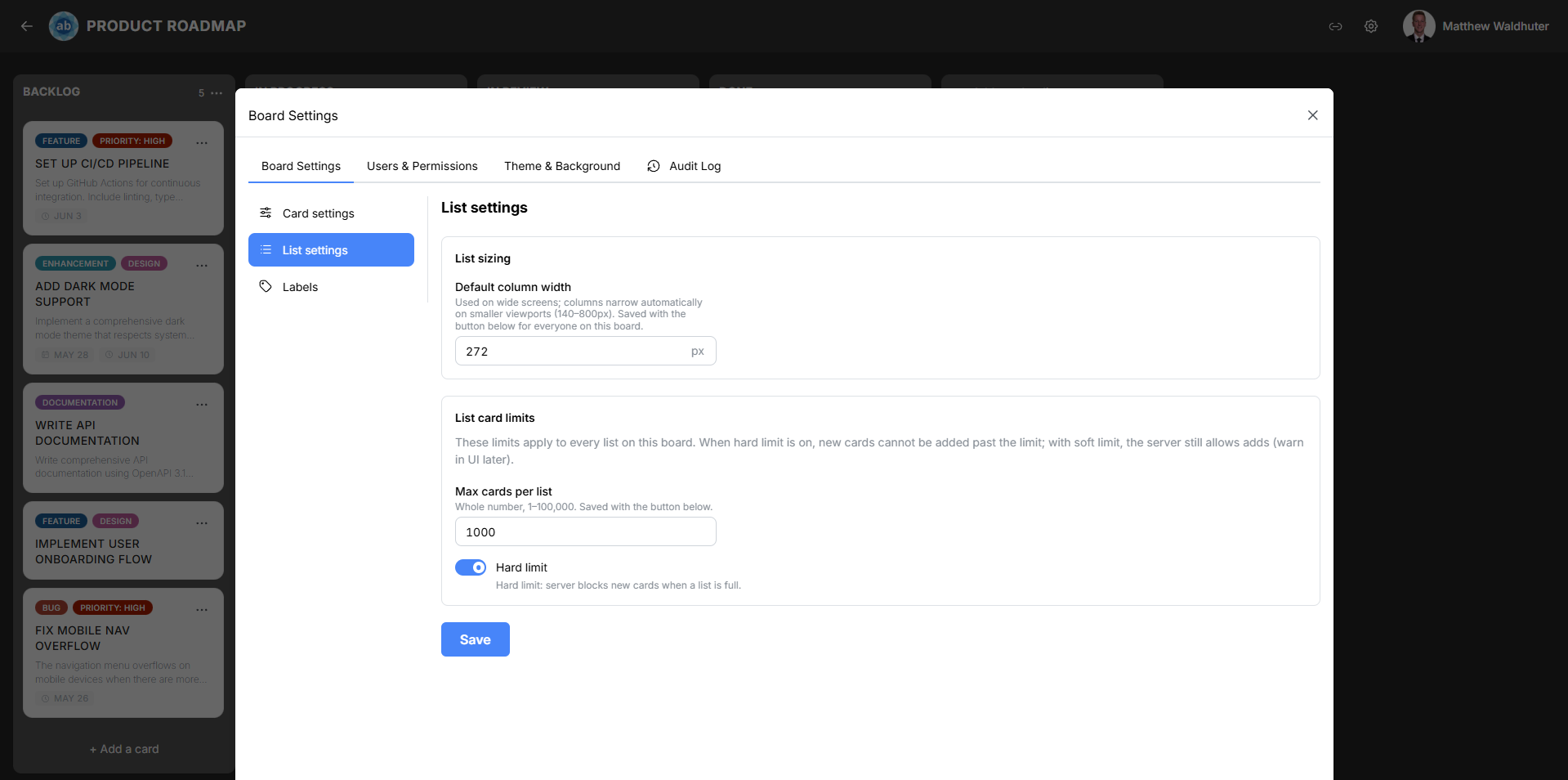Click the Labels tag icon
The width and height of the screenshot is (1568, 780).
pos(266,286)
